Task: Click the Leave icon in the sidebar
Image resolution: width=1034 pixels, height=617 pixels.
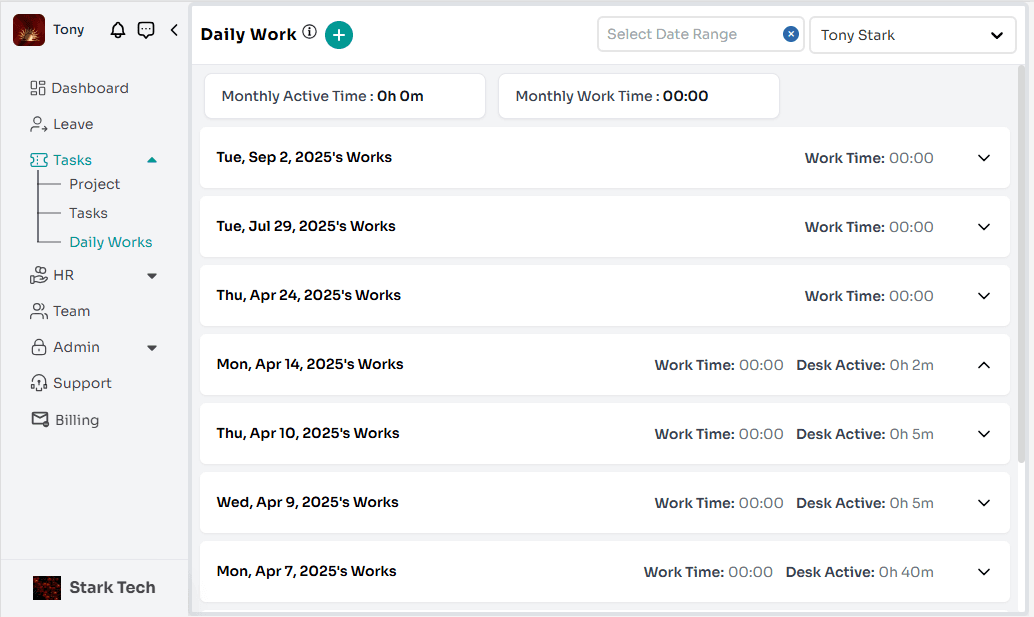Action: click(36, 124)
